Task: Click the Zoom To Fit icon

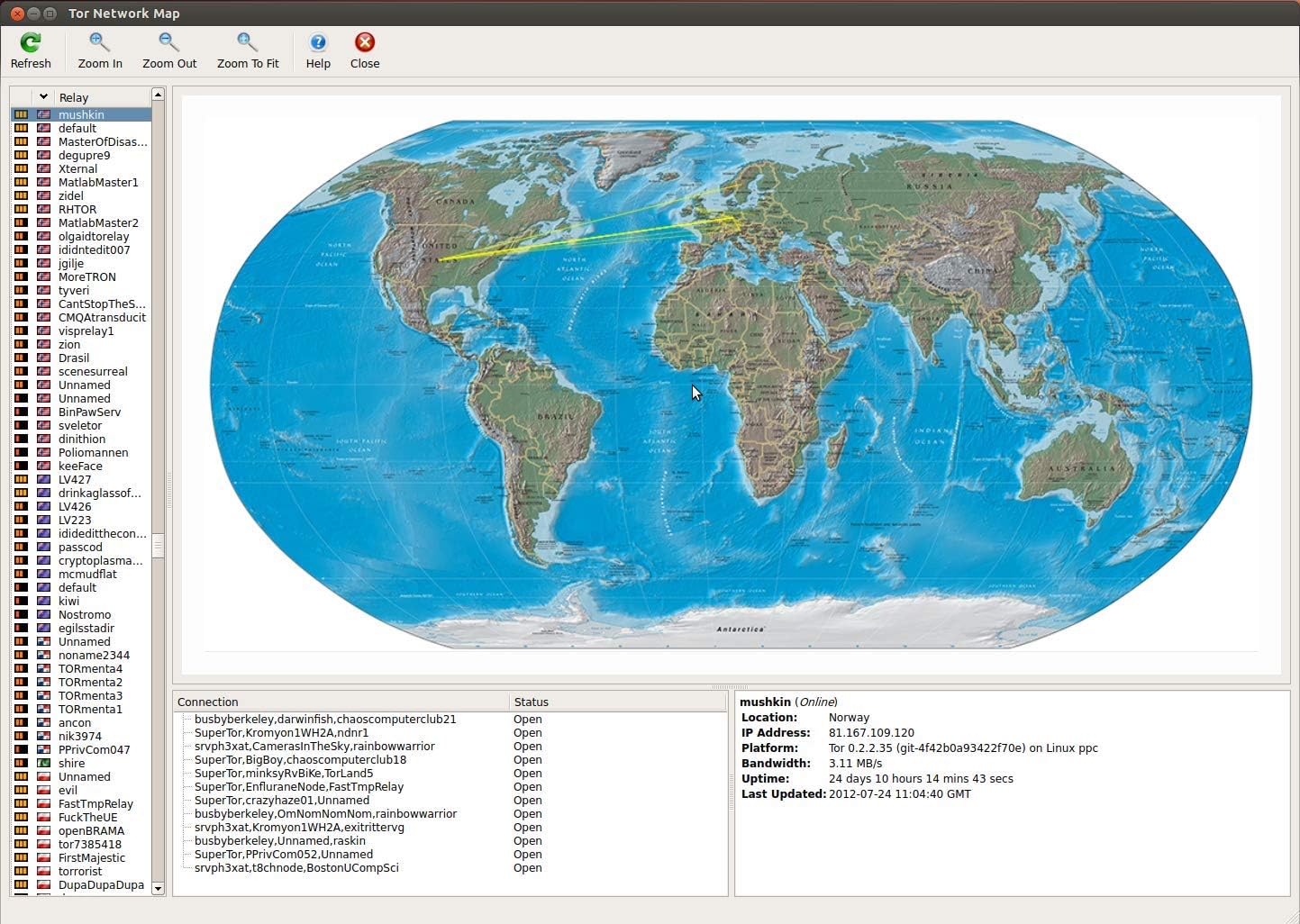Action: 247,41
